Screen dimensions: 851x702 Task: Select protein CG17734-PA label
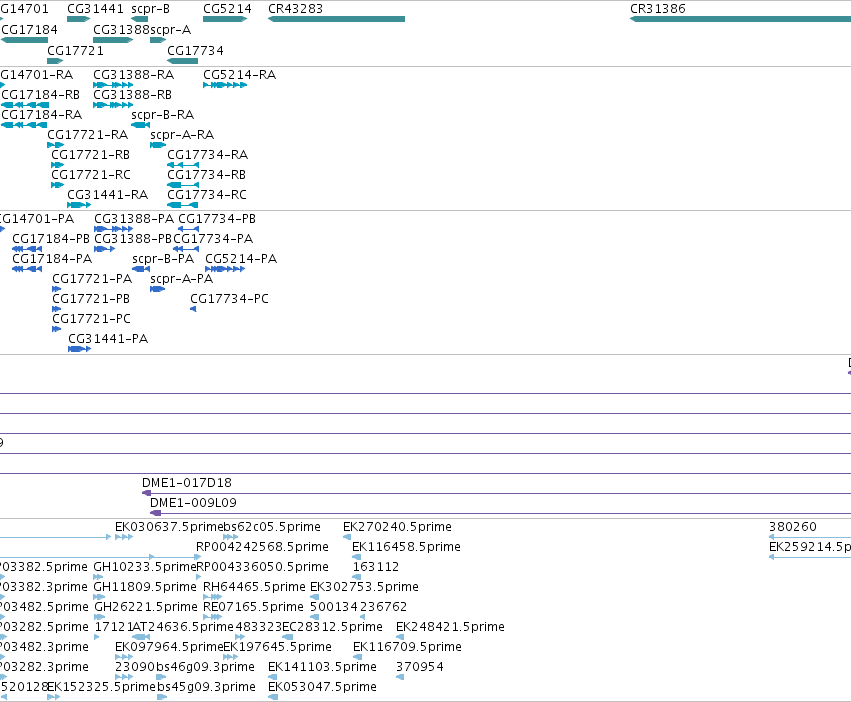(213, 239)
